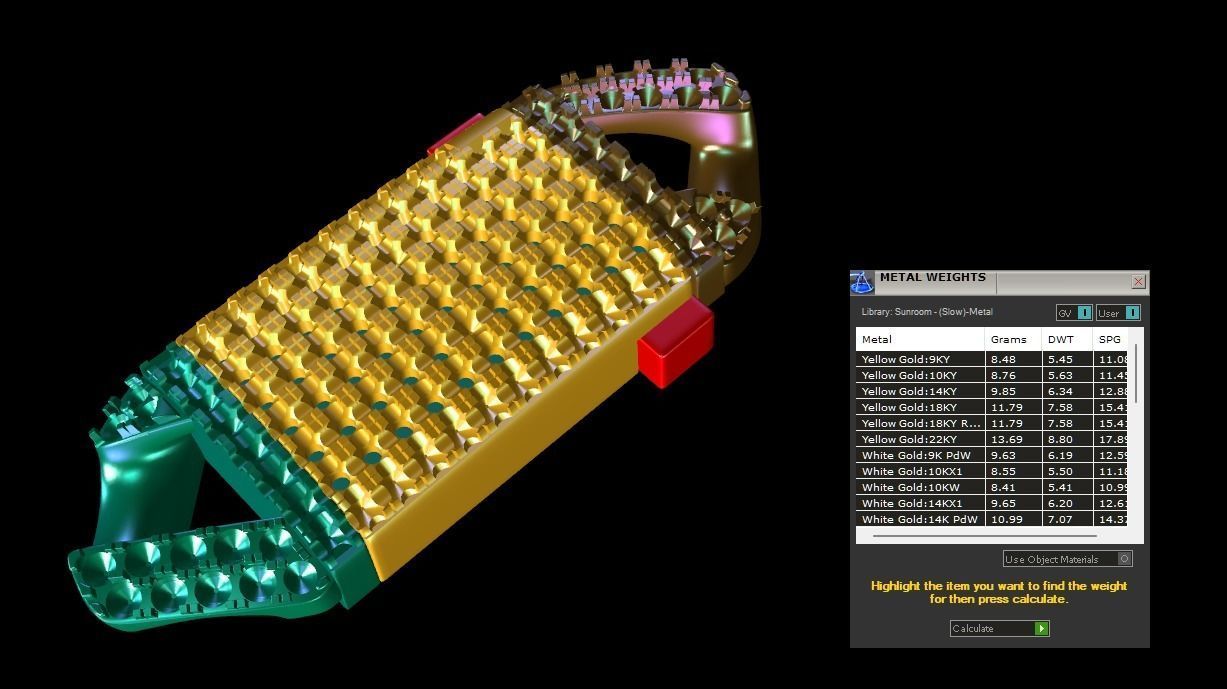
Task: Select the Yellow Gold:22KY row
Action: [992, 439]
